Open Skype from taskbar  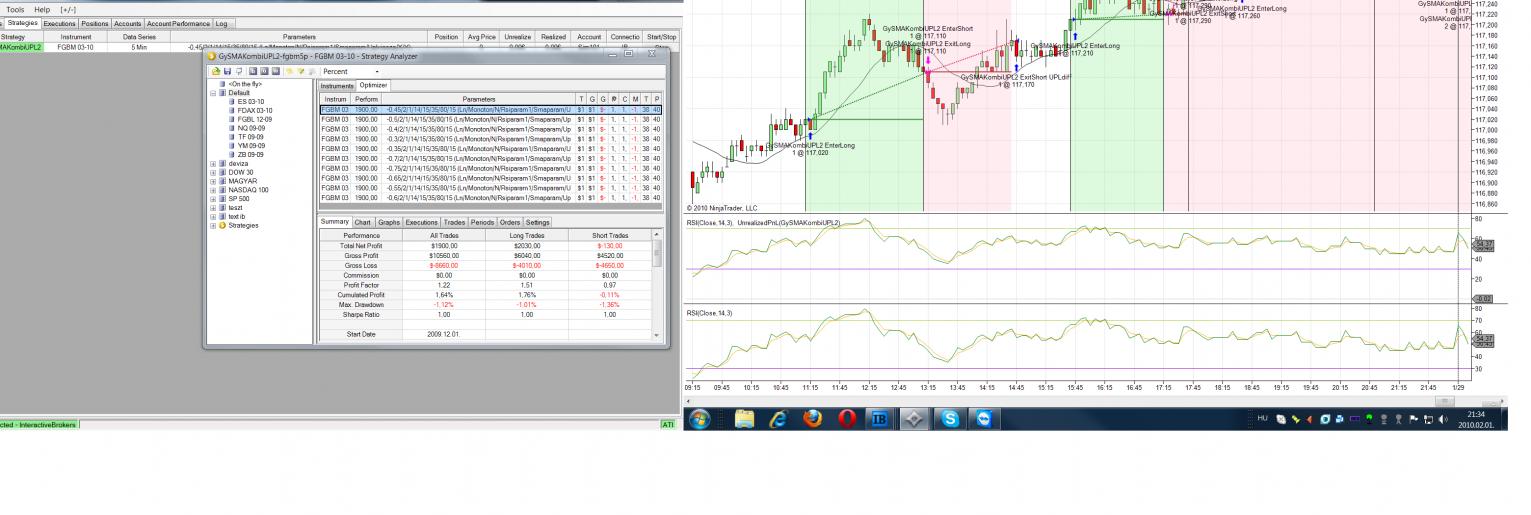tap(950, 419)
